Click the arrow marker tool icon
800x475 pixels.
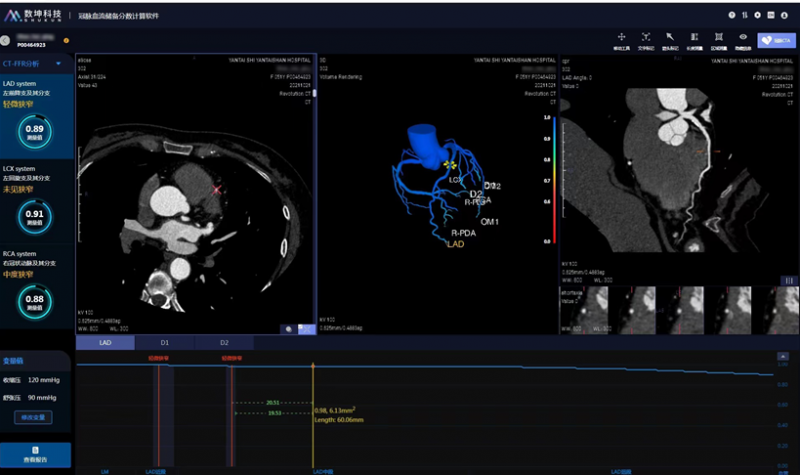pyautogui.click(x=670, y=37)
